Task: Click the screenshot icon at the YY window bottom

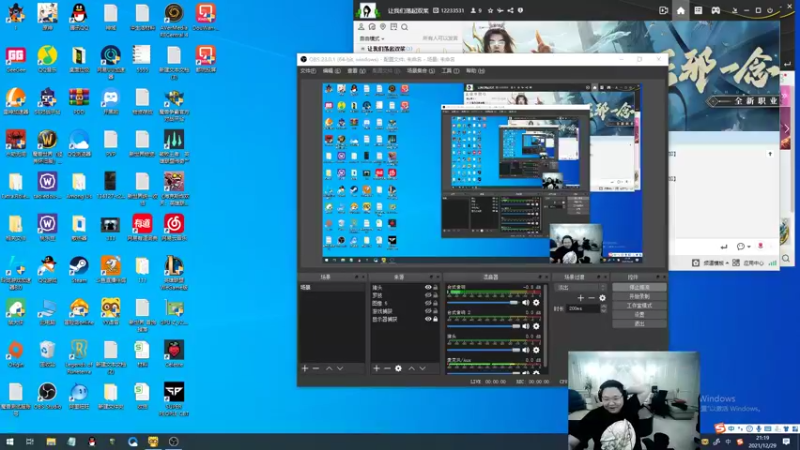Action: (x=695, y=263)
